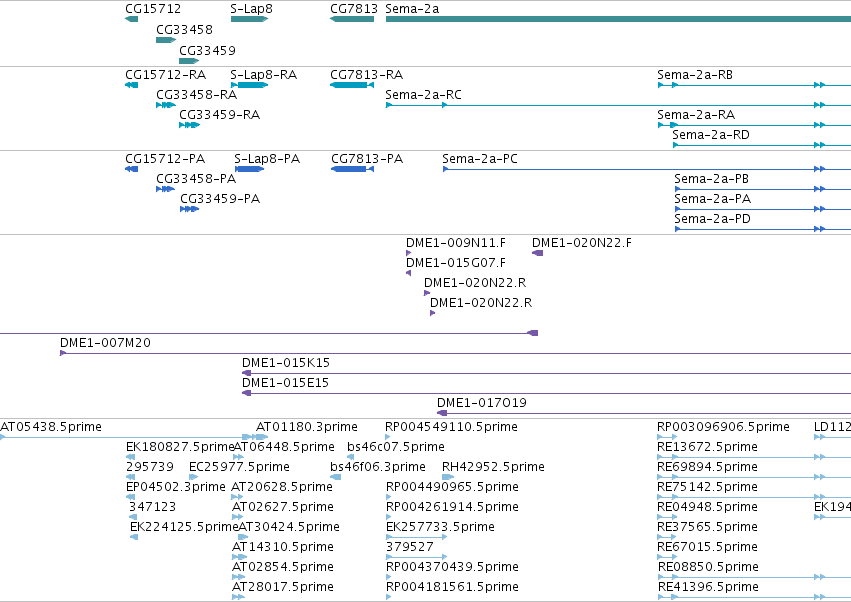Screen dimensions: 851x602
Task: Click protein Sema-2a-PC
Action: (480, 159)
